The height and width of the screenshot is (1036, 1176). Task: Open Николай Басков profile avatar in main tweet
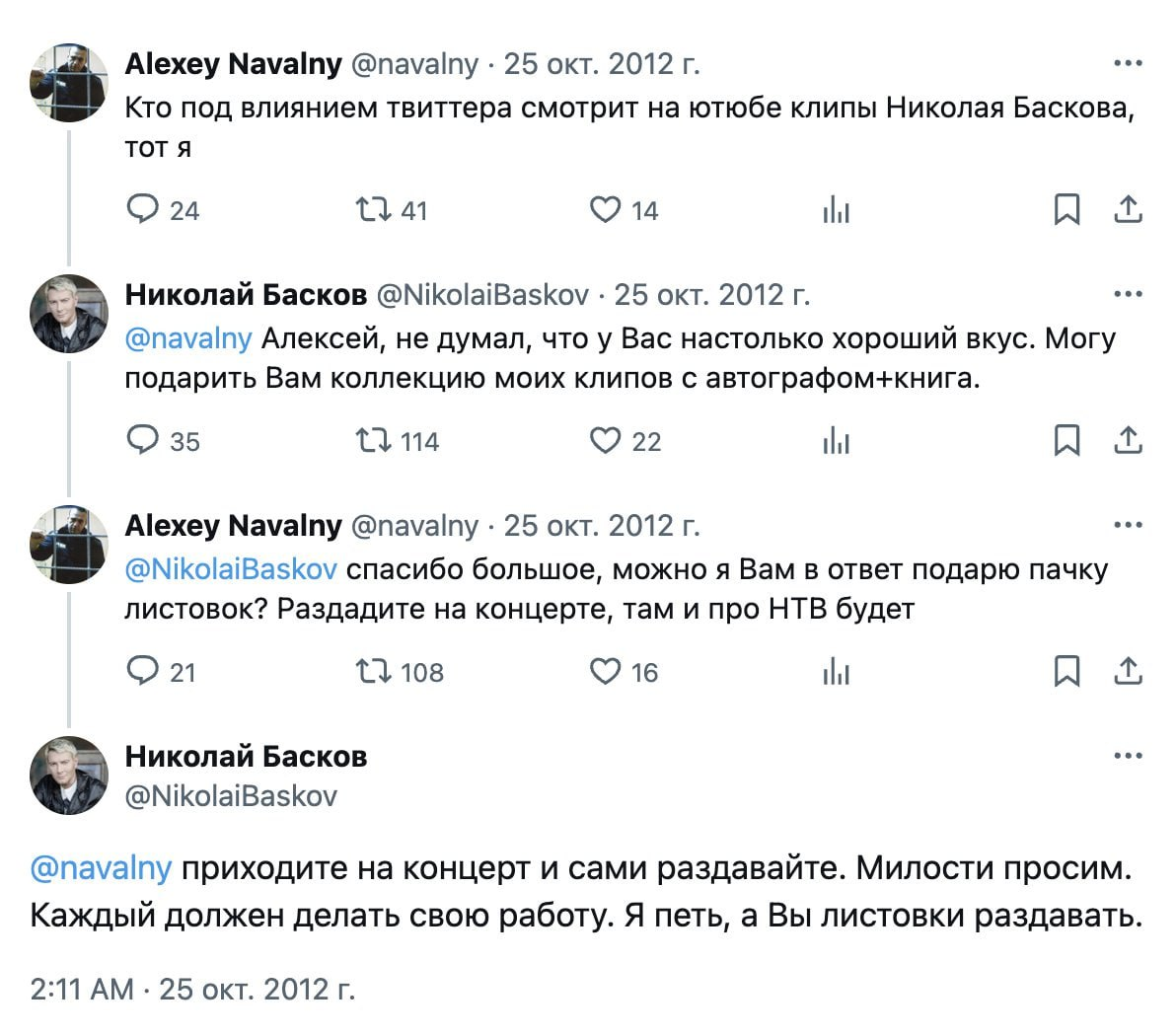68,776
